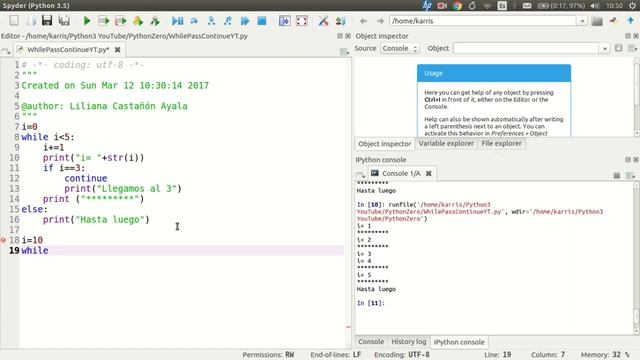Image resolution: width=640 pixels, height=360 pixels.
Task: Save the current file with the floppy icon
Action: click(47, 20)
